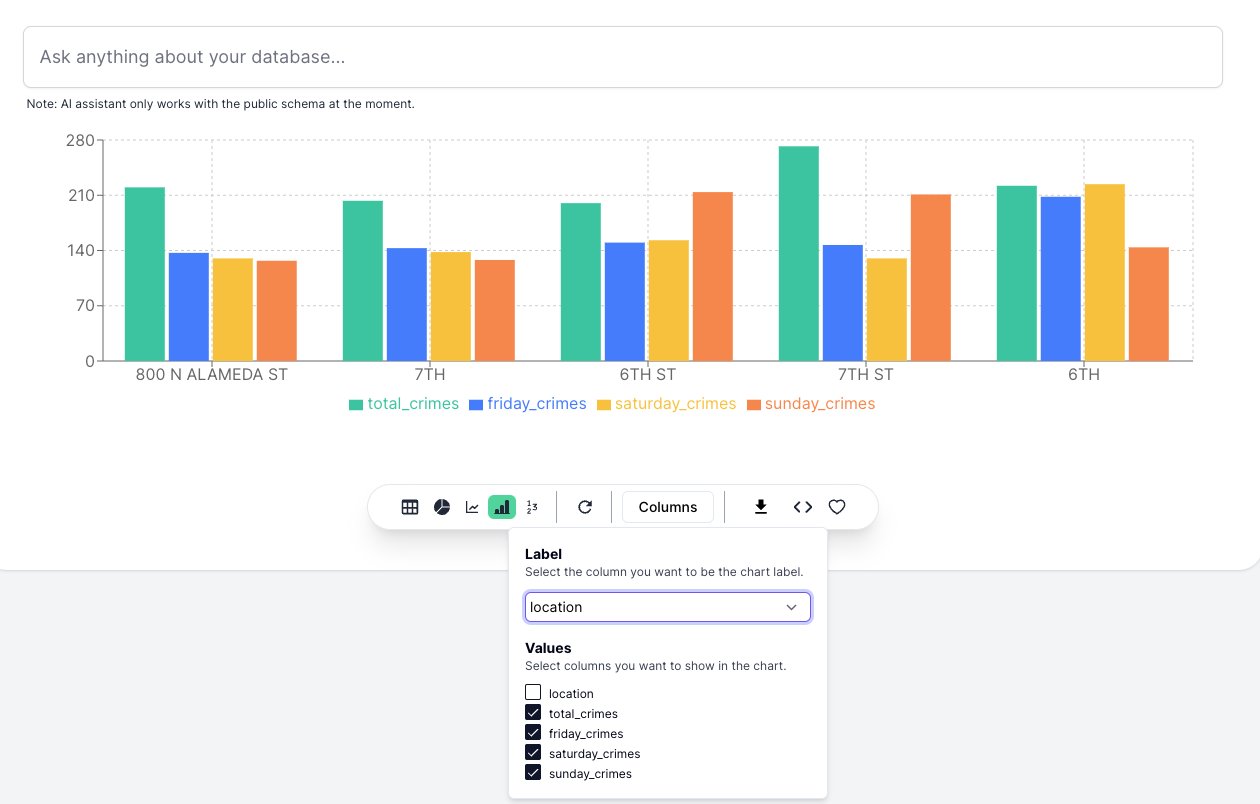The image size is (1260, 804).
Task: Show query code via angle brackets icon
Action: point(803,507)
